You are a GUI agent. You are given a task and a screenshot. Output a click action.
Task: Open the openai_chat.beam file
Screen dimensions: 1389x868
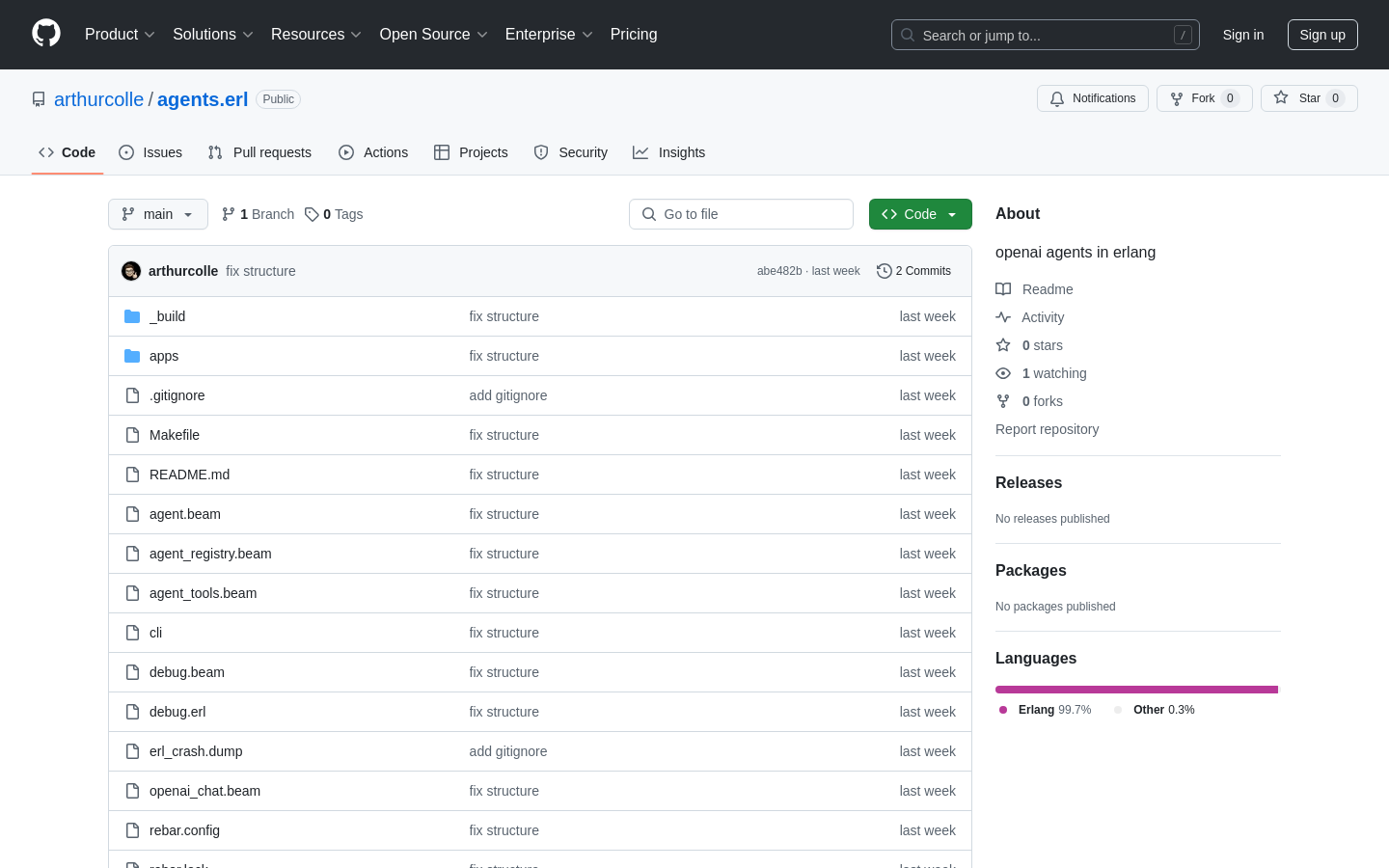point(204,791)
